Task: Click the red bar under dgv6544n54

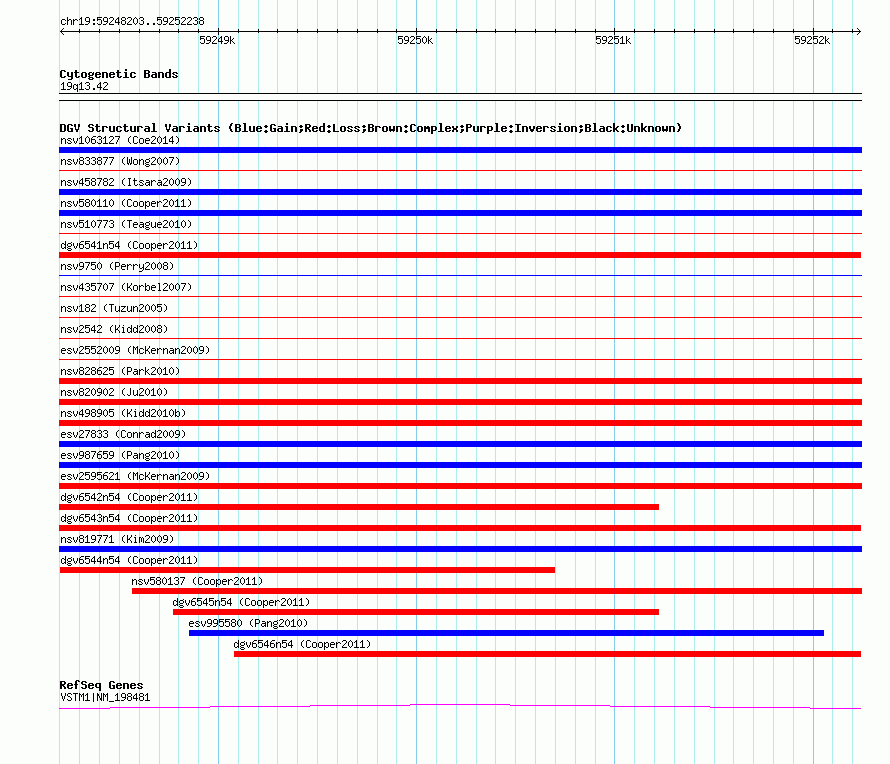Action: (x=307, y=570)
